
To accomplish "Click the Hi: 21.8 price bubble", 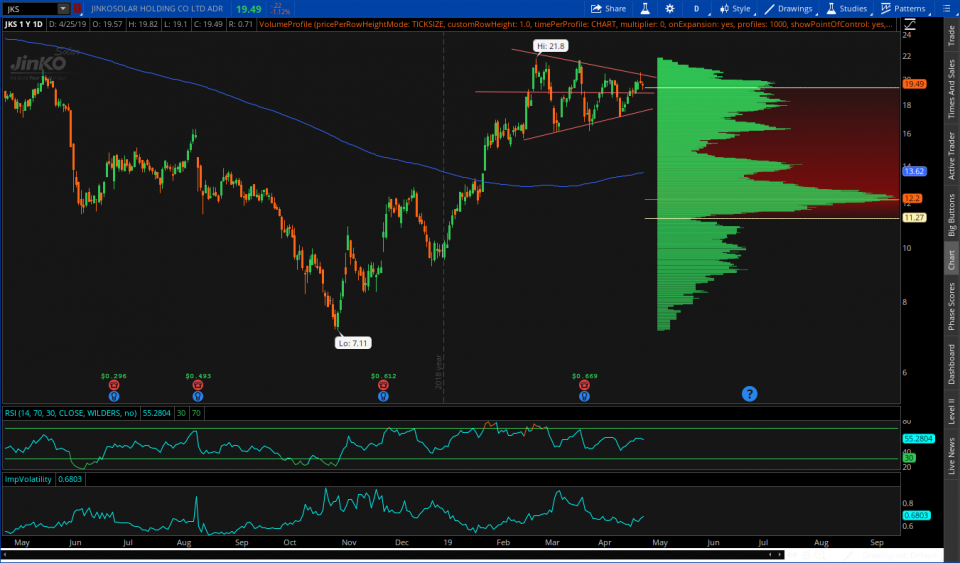I will coord(550,46).
